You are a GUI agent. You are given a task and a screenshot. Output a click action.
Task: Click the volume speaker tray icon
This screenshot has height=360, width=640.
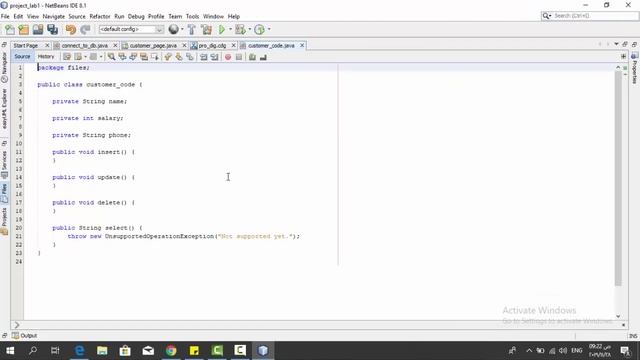(563, 351)
